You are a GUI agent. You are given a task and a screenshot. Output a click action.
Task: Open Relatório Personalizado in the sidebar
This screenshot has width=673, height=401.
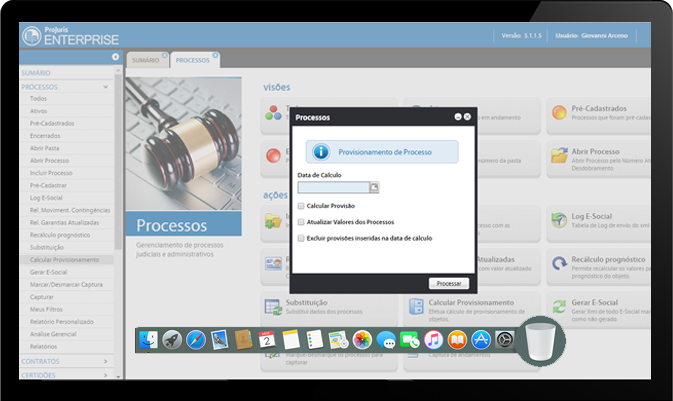click(x=62, y=322)
